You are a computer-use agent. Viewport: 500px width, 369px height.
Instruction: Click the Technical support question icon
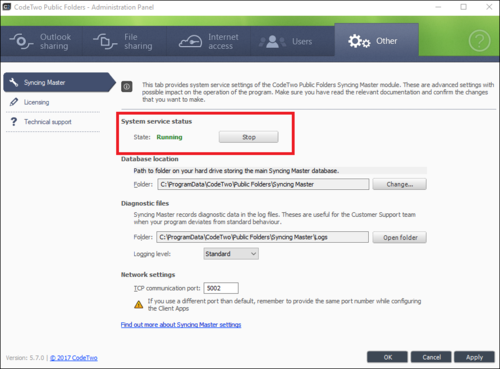(x=14, y=122)
